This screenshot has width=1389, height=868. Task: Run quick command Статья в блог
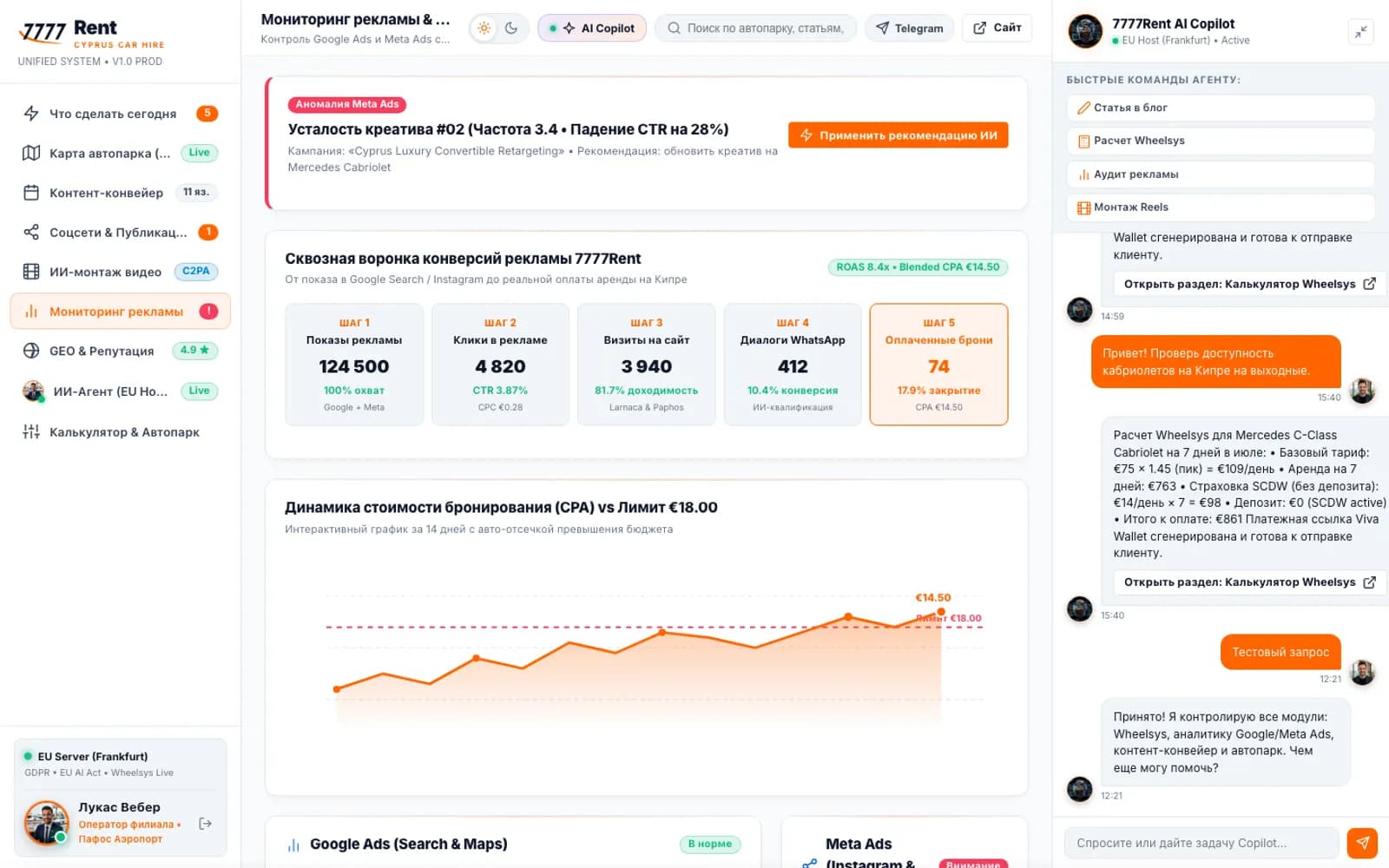1220,108
